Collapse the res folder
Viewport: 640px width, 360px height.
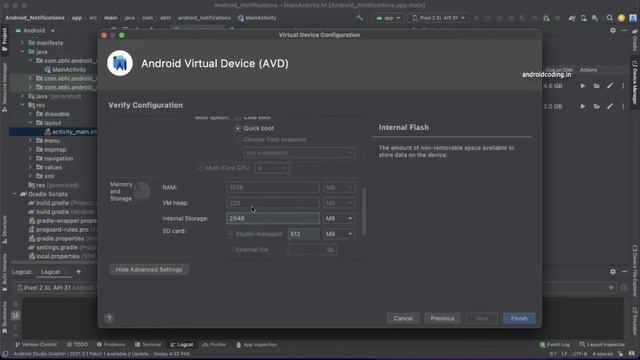coord(22,105)
